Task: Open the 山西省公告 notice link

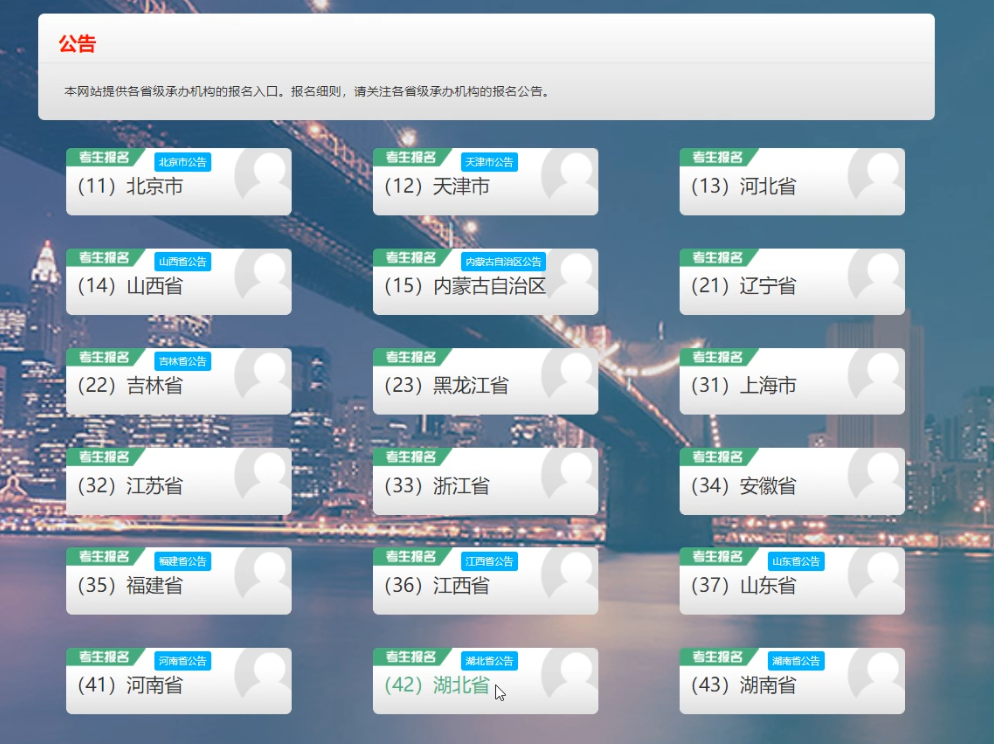Action: [x=183, y=261]
